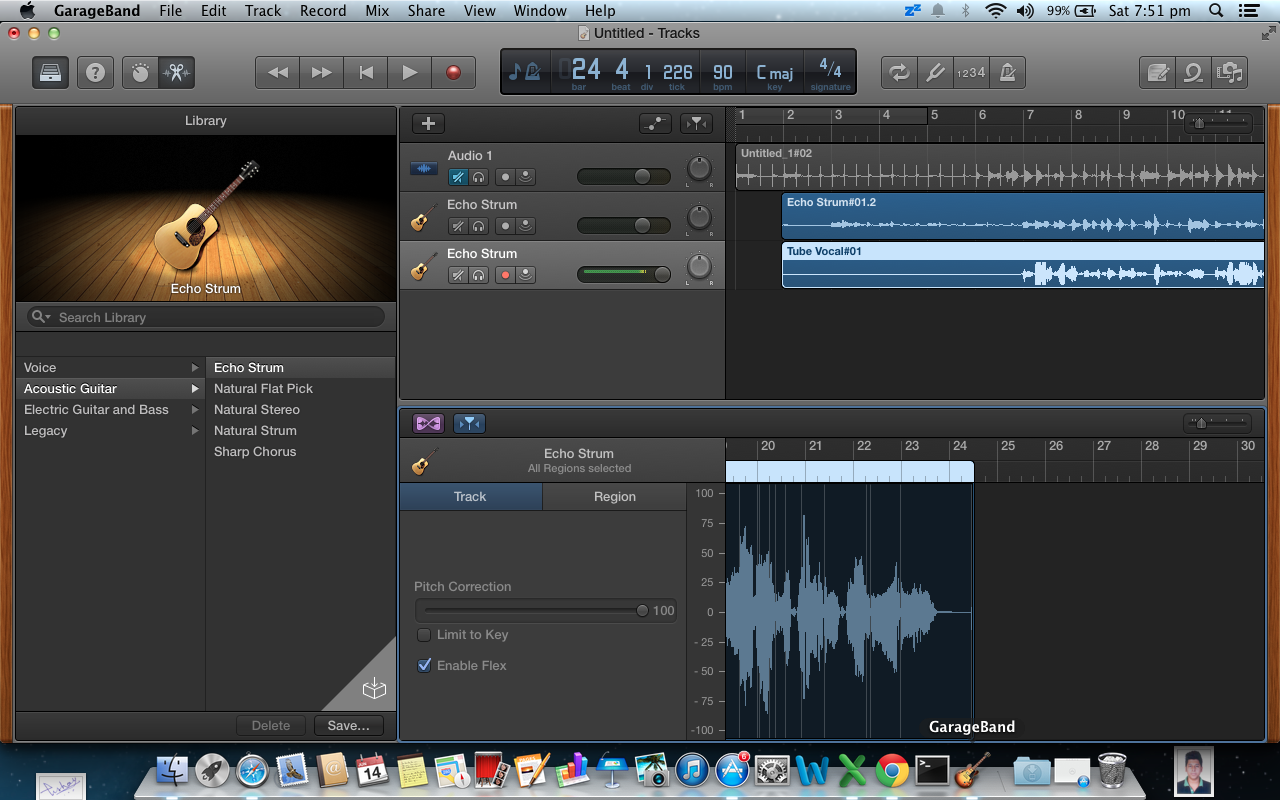
Task: Click the 90 bpm tempo display
Action: point(723,73)
